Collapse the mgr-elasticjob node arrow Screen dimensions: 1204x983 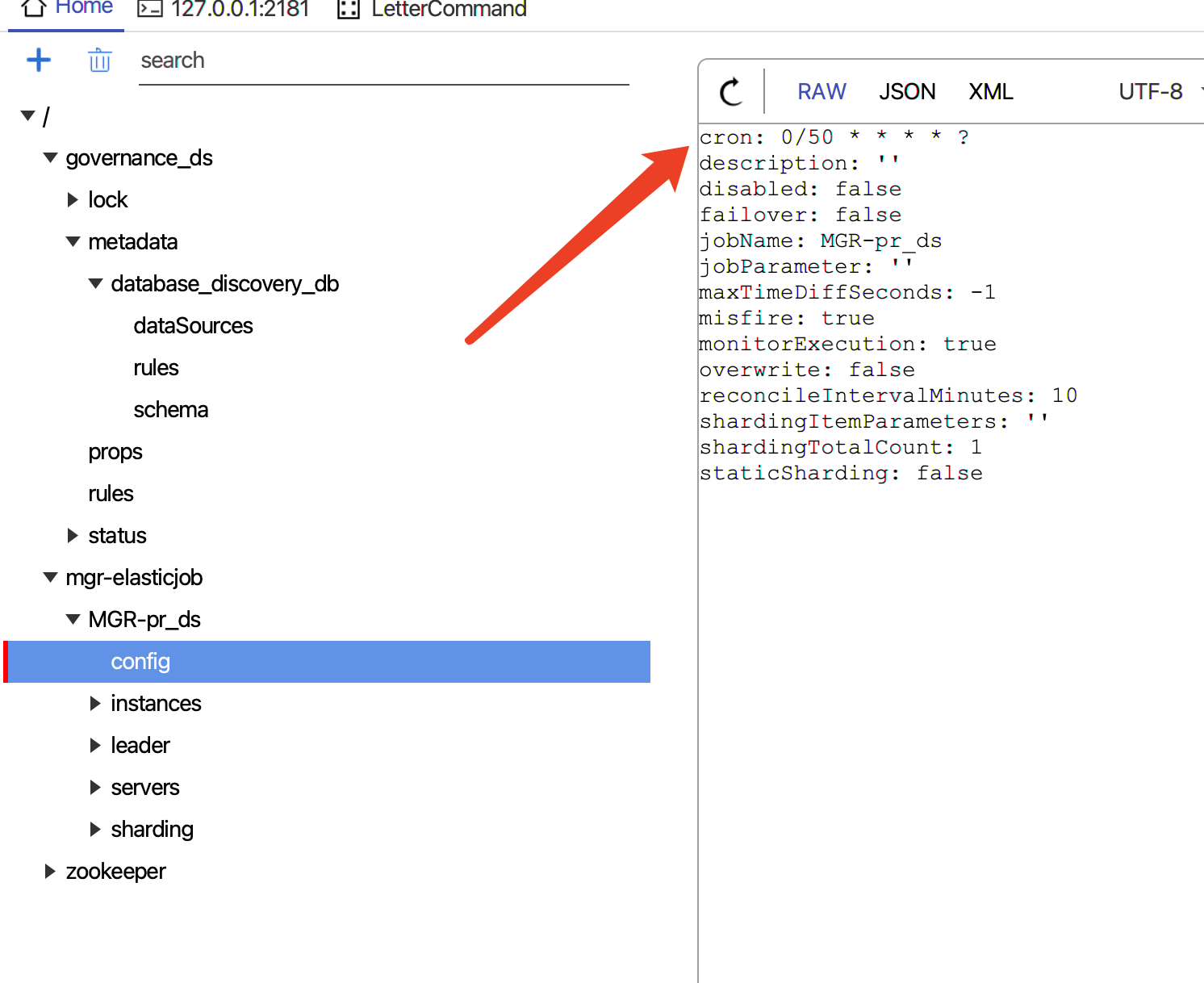tap(51, 577)
